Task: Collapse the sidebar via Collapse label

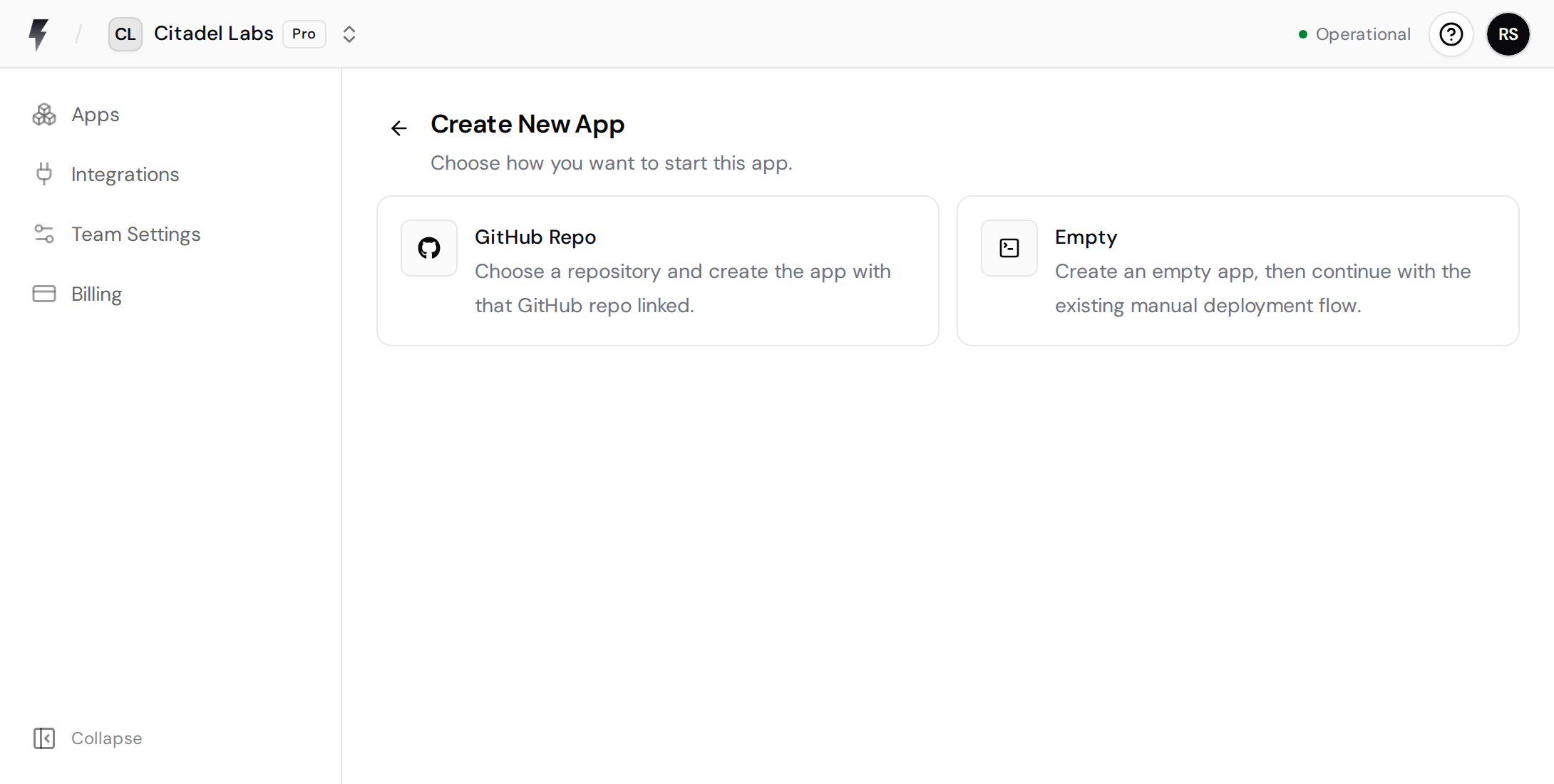Action: tap(107, 738)
